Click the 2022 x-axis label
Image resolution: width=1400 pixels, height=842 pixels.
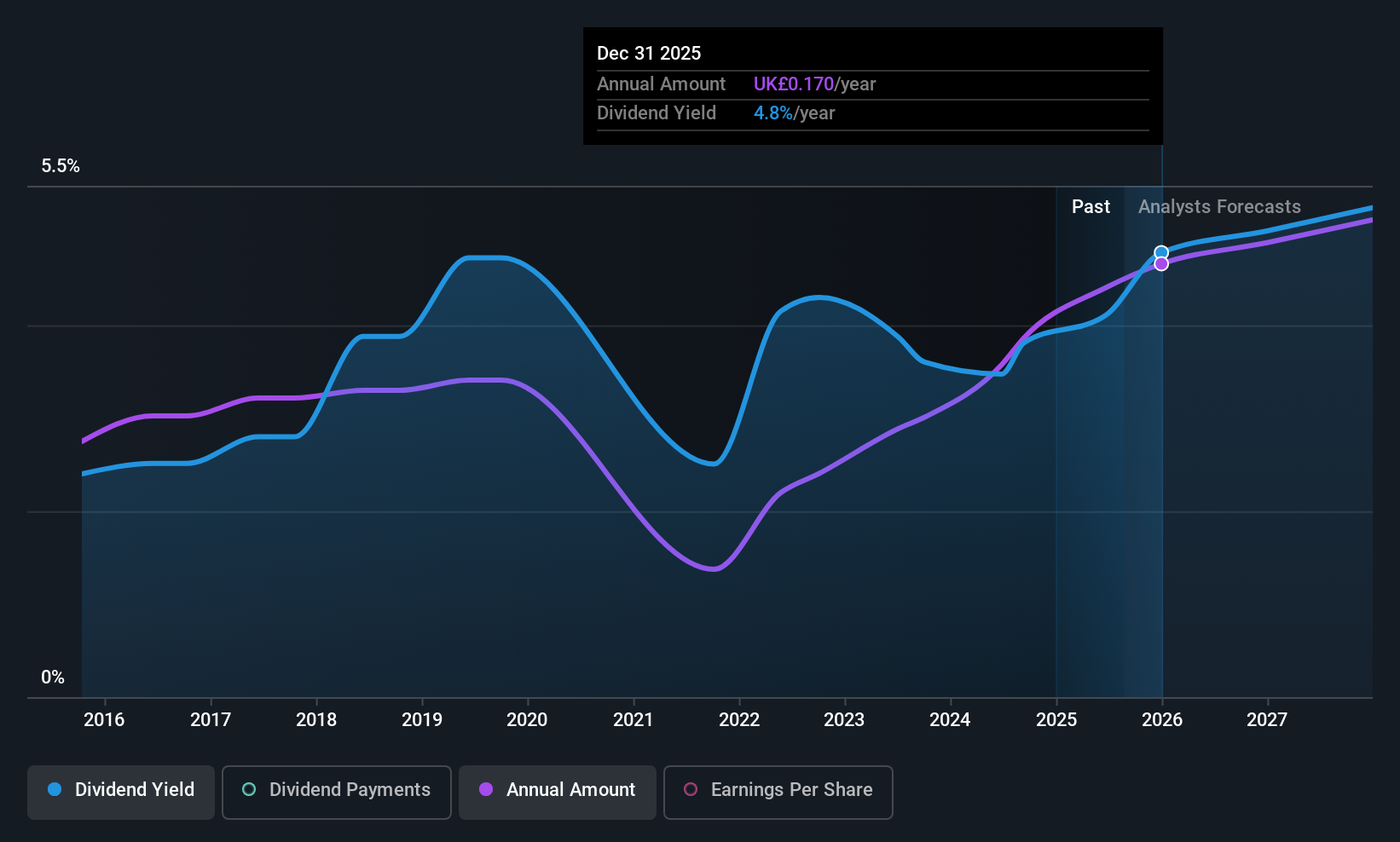click(739, 720)
